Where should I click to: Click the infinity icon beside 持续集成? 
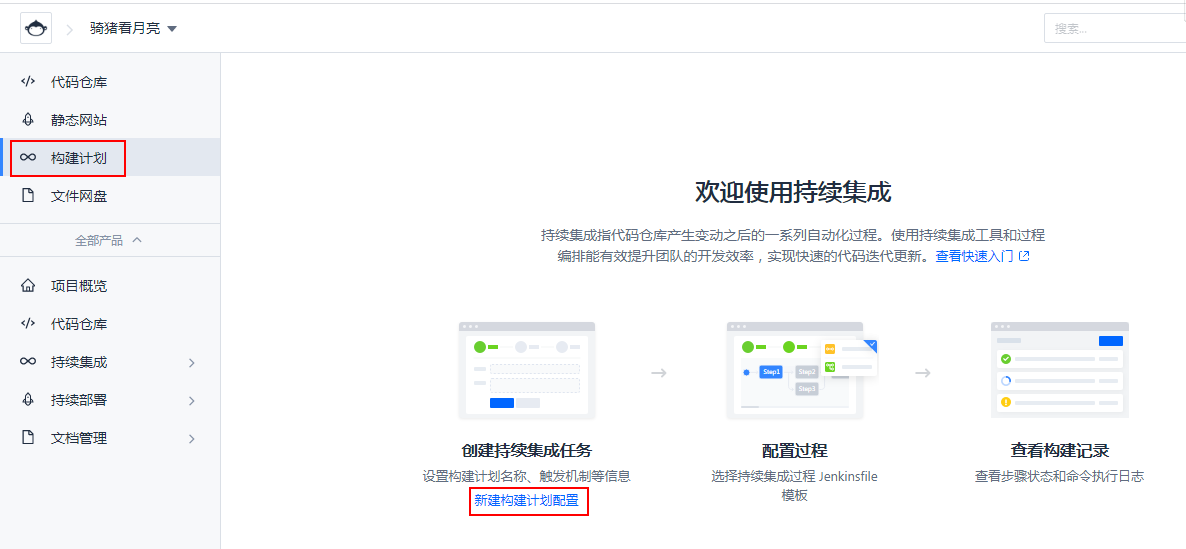point(28,362)
